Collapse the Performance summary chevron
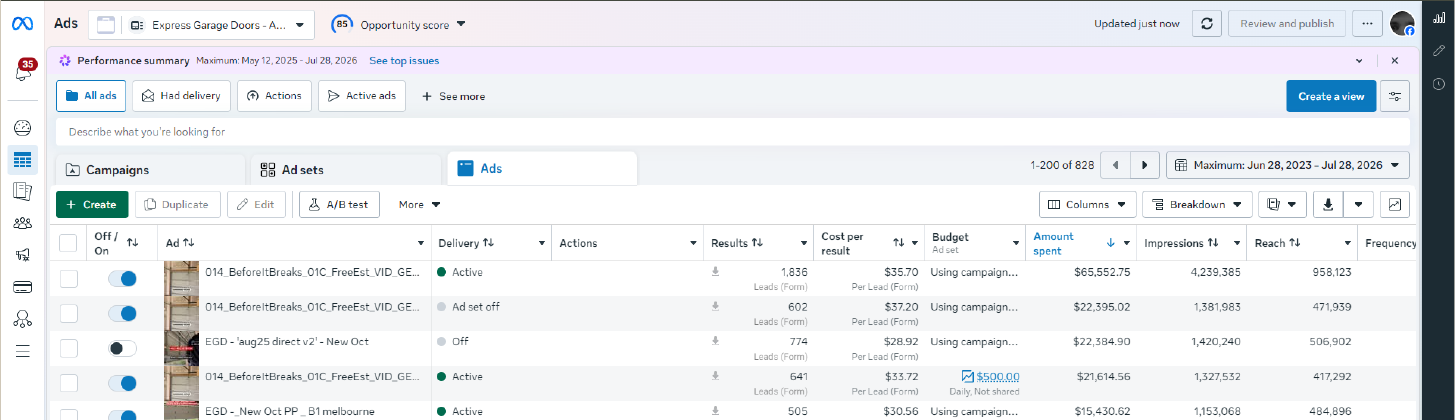 [x=1359, y=60]
